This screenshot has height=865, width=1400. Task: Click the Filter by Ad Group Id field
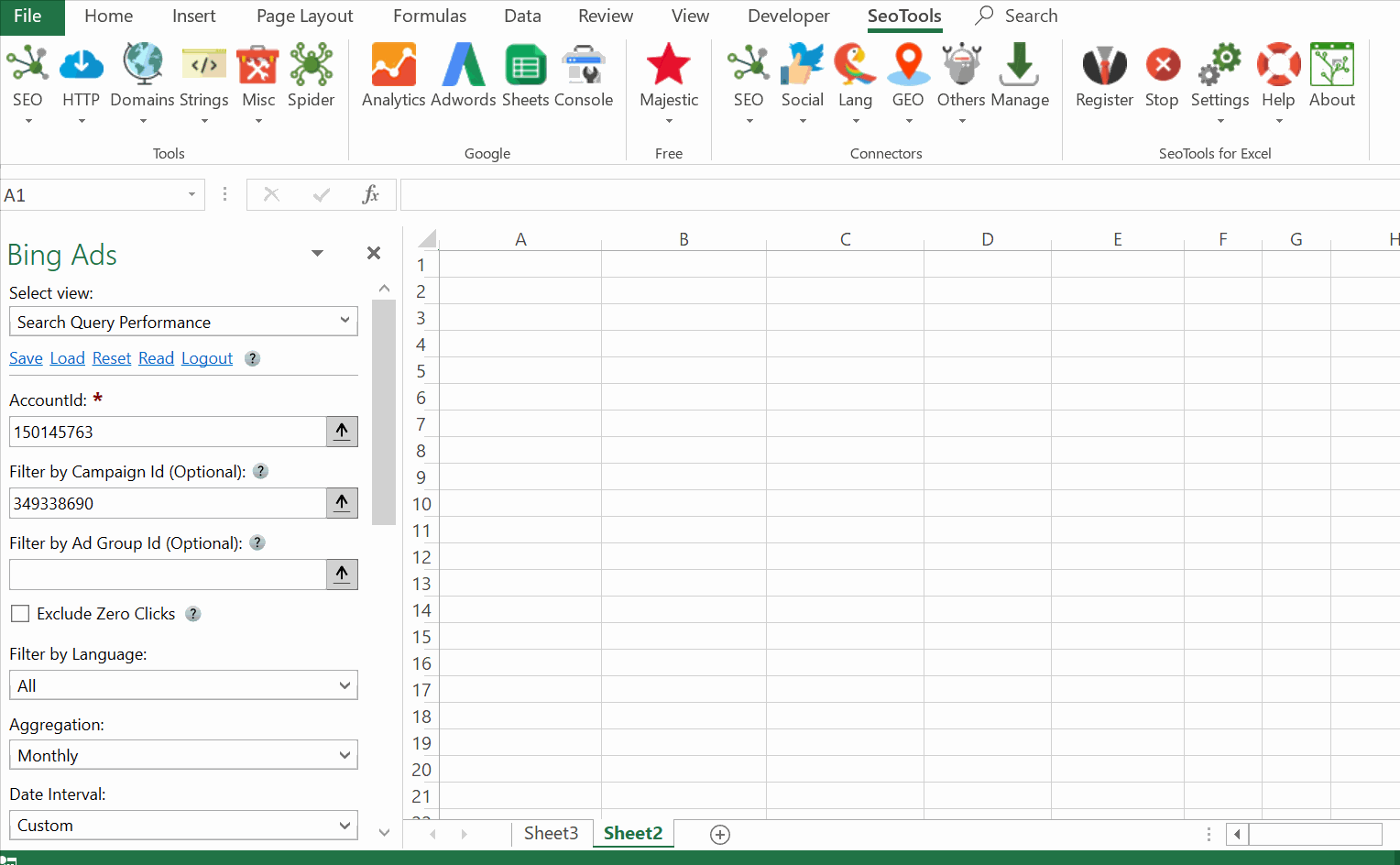point(168,575)
